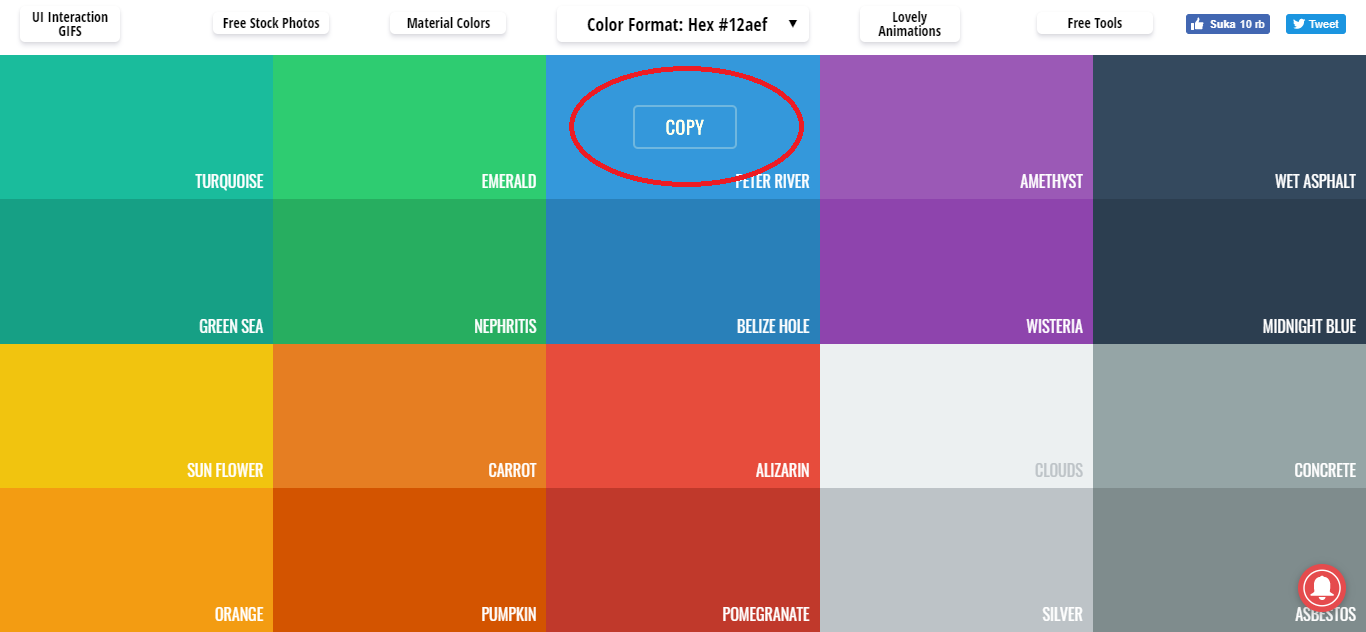
Task: Click the COPY button on Peter River
Action: coord(684,127)
